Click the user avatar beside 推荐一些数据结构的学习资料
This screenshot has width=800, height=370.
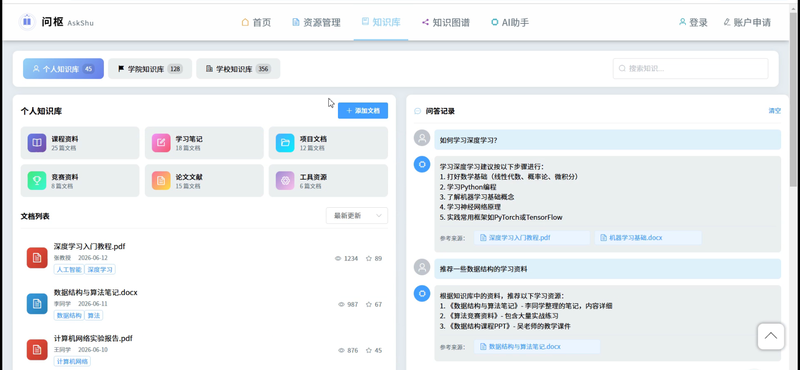click(422, 267)
